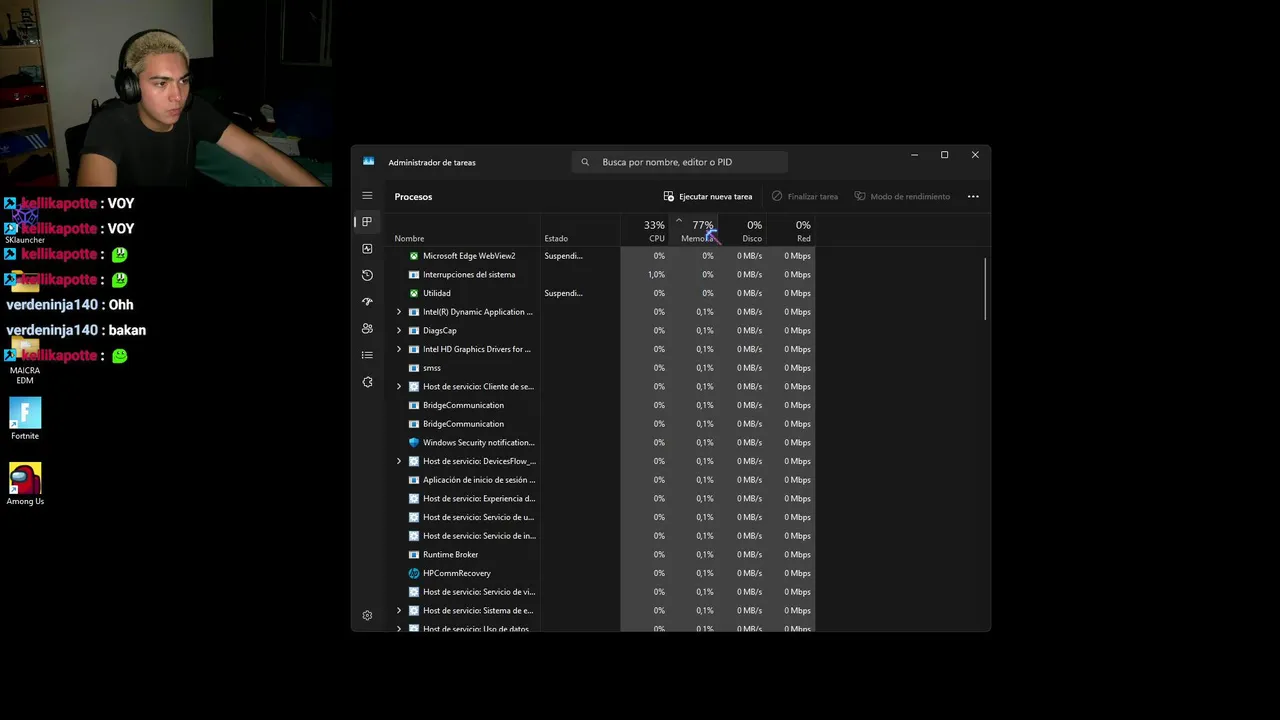The image size is (1280, 720).
Task: Click Suspendi... status of Utilidad
Action: (563, 293)
